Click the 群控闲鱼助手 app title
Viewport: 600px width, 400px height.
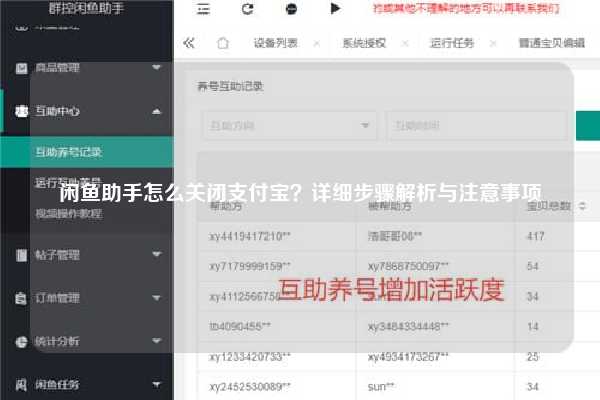click(x=86, y=8)
